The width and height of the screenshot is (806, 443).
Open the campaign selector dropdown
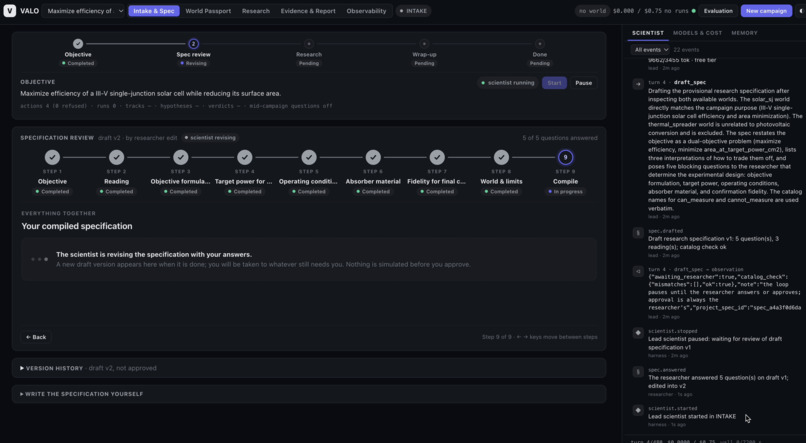click(84, 11)
